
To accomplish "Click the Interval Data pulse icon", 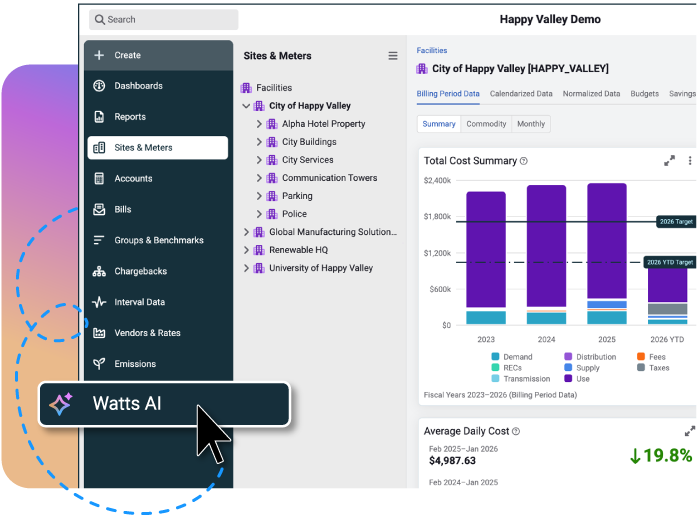I will (99, 302).
